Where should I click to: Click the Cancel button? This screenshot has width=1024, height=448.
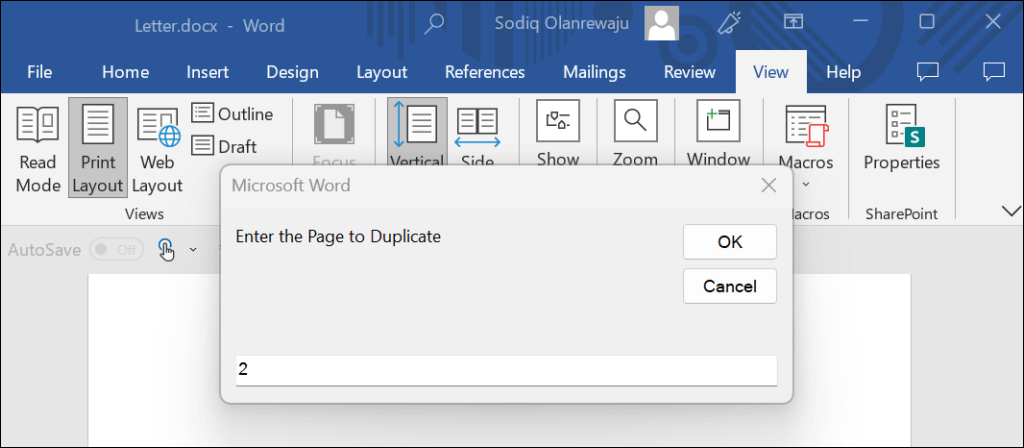pyautogui.click(x=729, y=286)
